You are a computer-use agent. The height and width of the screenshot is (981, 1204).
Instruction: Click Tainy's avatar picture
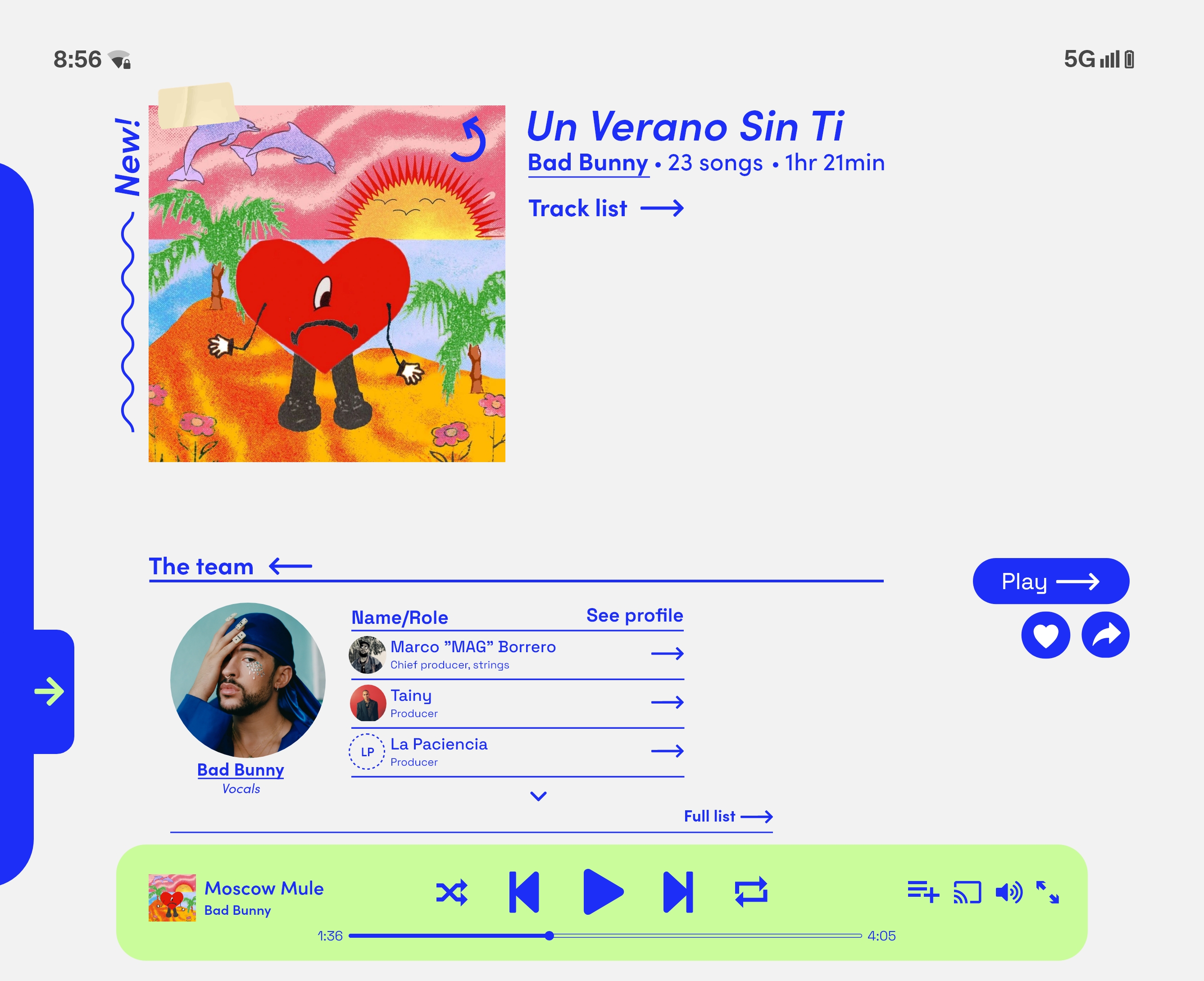click(368, 703)
